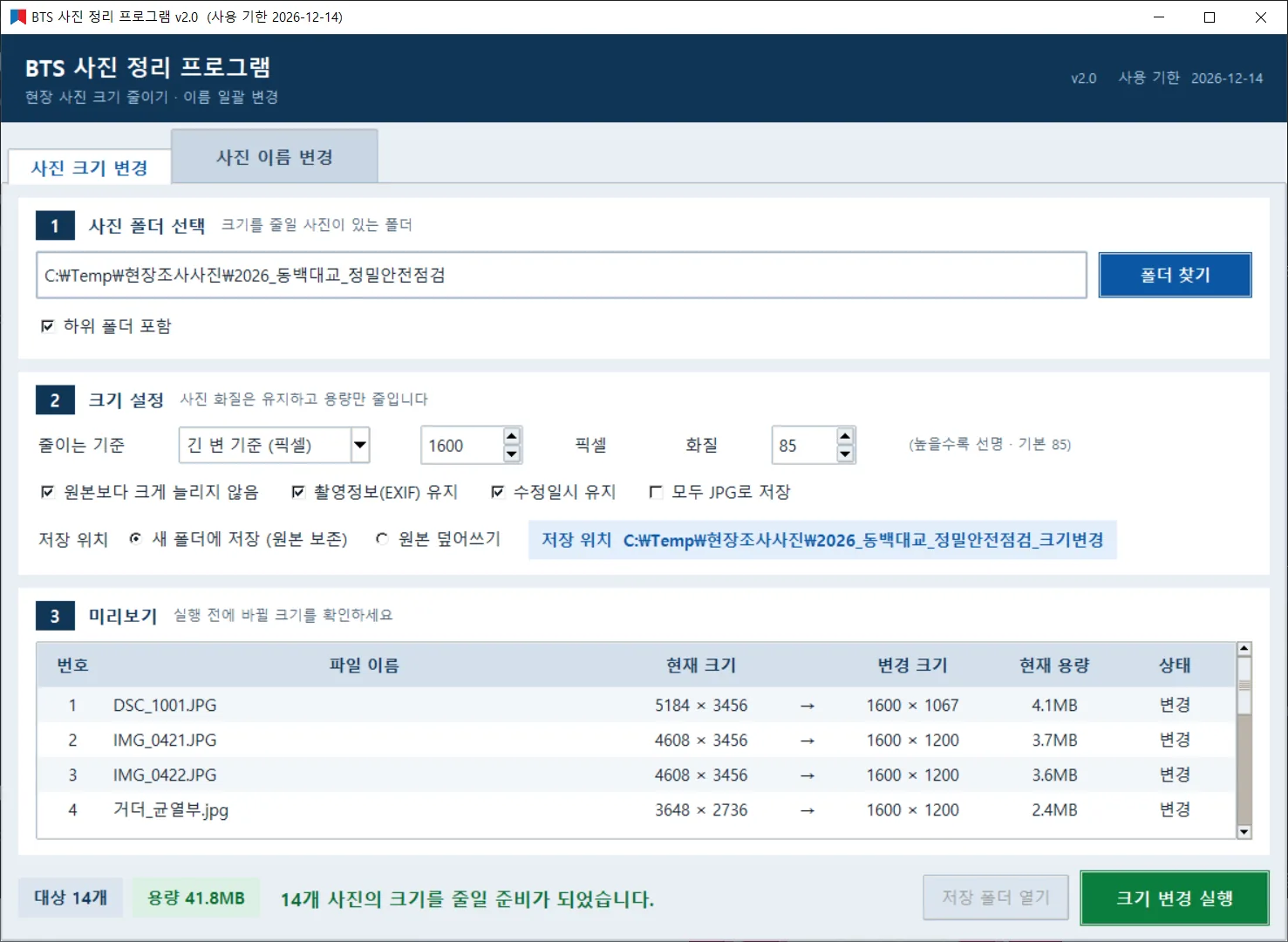Select the IMG_0422.JPG row
The width and height of the screenshot is (1288, 942).
(637, 775)
